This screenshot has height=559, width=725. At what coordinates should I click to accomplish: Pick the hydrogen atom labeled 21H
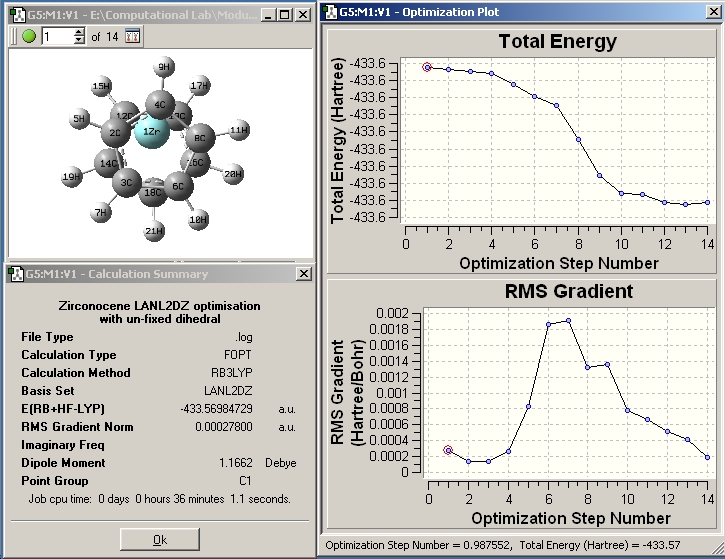click(x=154, y=232)
